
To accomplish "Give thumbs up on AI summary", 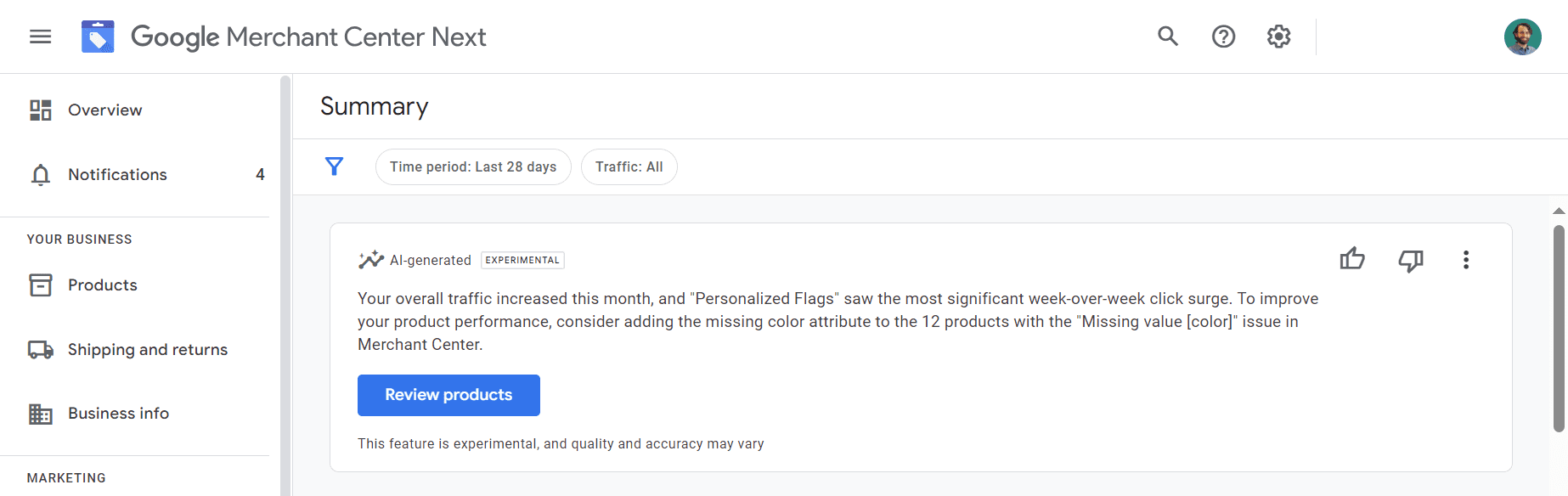I will click(1352, 259).
